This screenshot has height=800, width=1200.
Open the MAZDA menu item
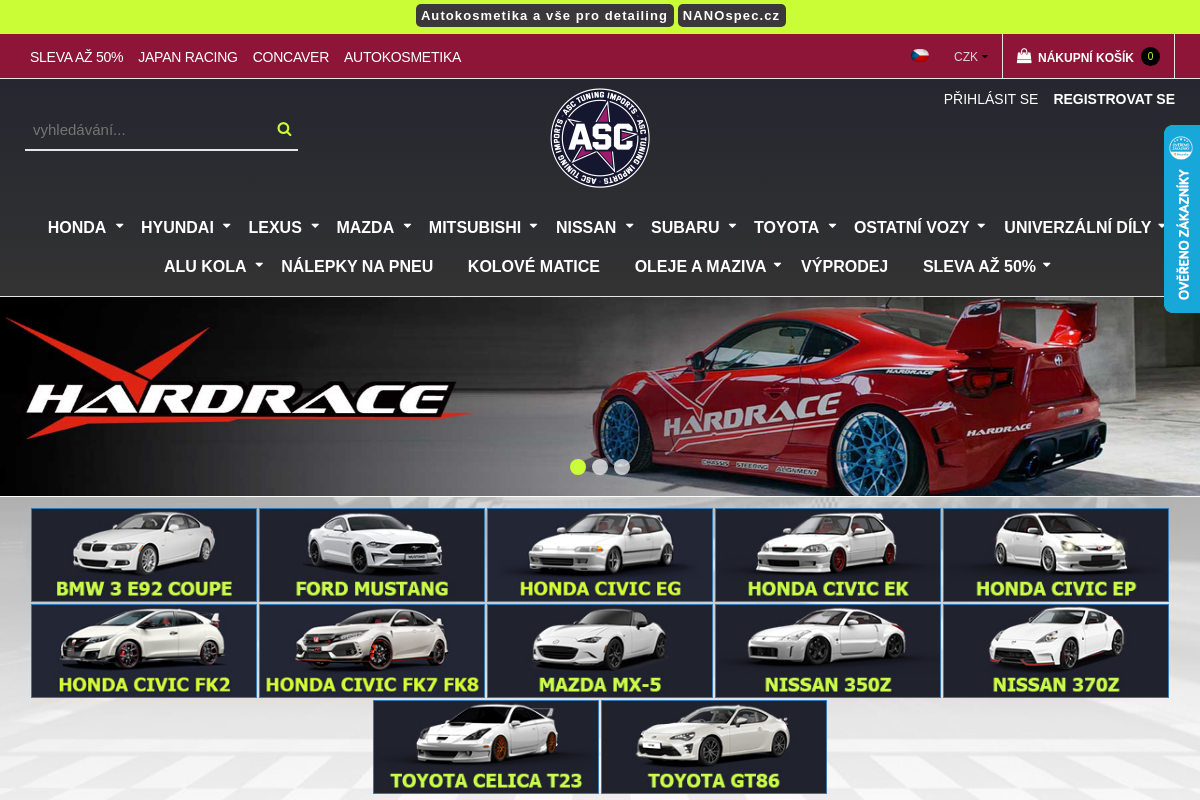click(x=365, y=227)
